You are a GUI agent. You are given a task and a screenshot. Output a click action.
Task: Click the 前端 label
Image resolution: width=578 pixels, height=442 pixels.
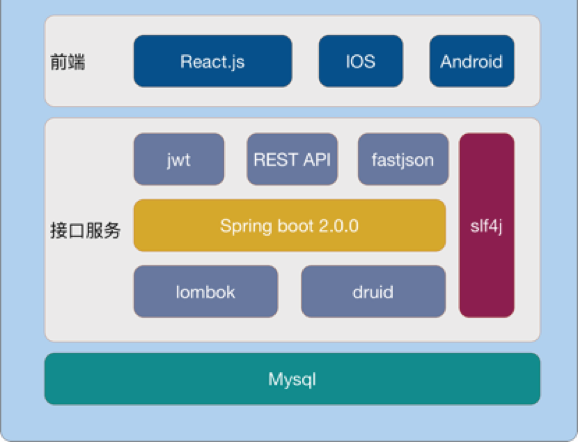(x=67, y=62)
